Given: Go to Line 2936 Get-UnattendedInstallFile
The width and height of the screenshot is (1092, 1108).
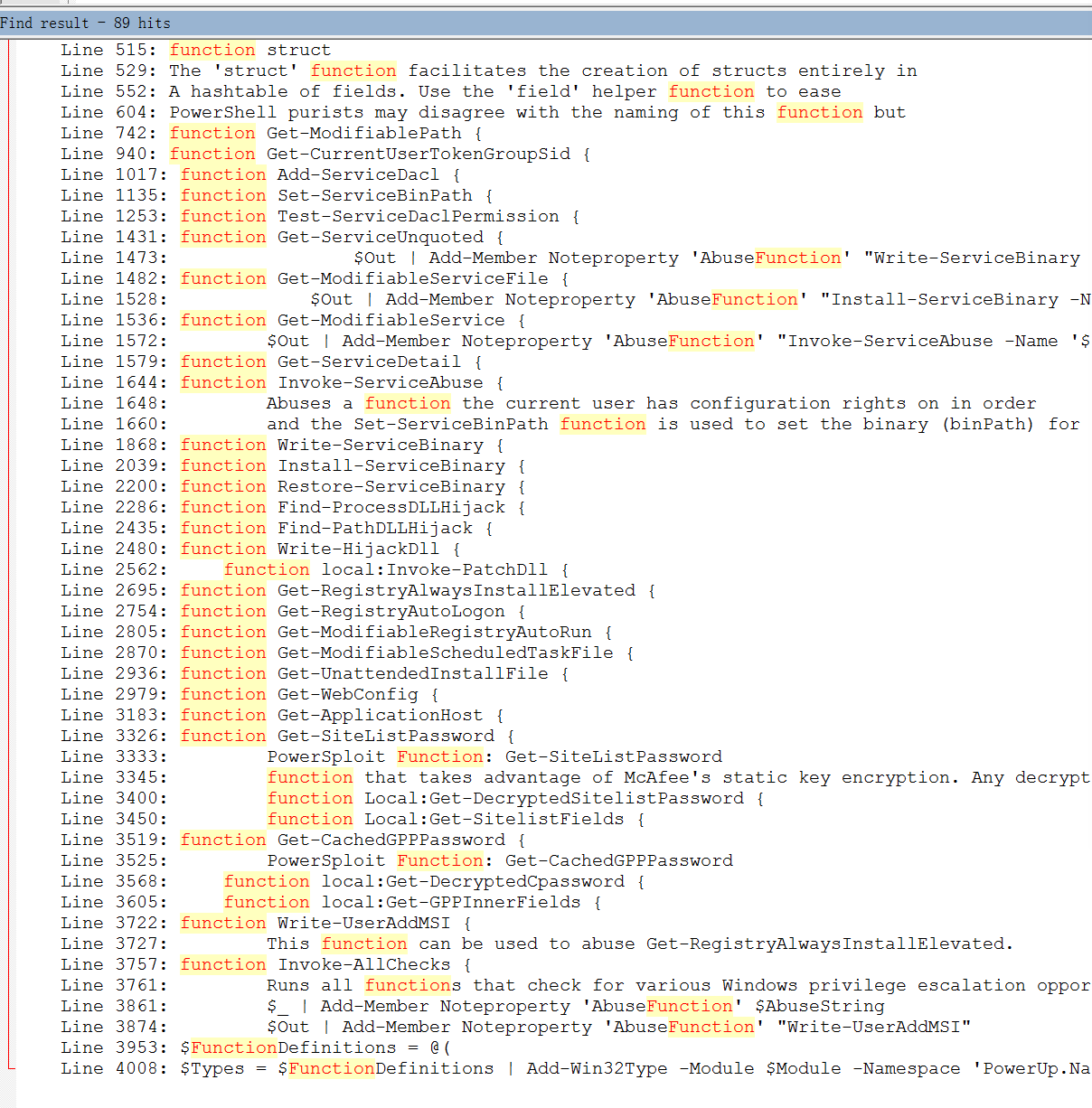Looking at the screenshot, I should [315, 673].
